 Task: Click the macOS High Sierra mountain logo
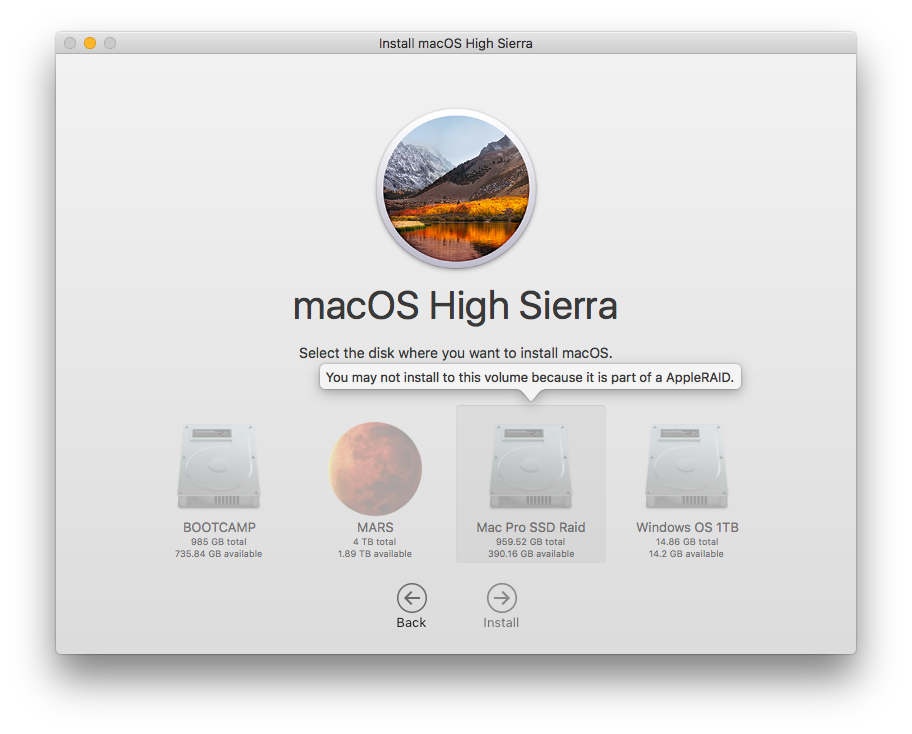(x=456, y=188)
